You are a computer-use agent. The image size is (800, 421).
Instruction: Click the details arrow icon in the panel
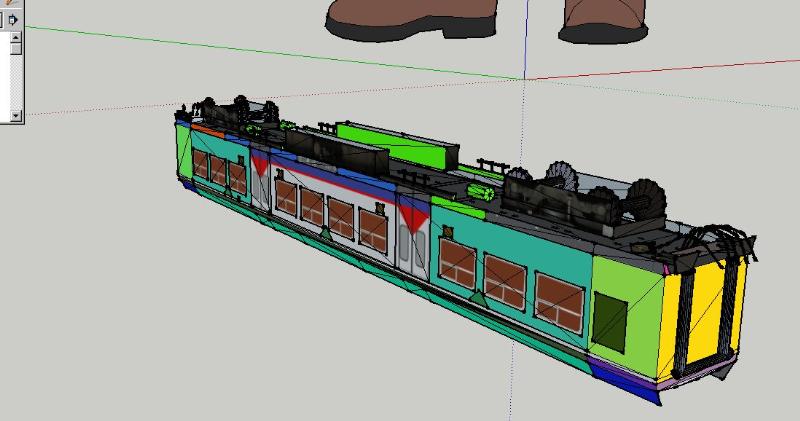(14, 18)
